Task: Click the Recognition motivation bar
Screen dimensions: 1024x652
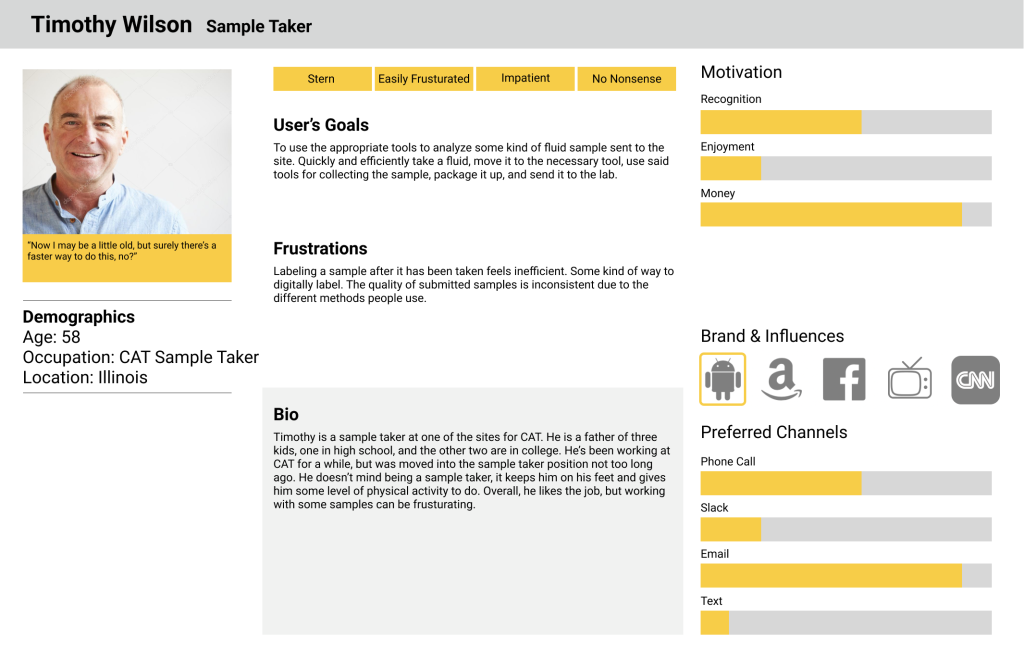Action: click(x=846, y=122)
